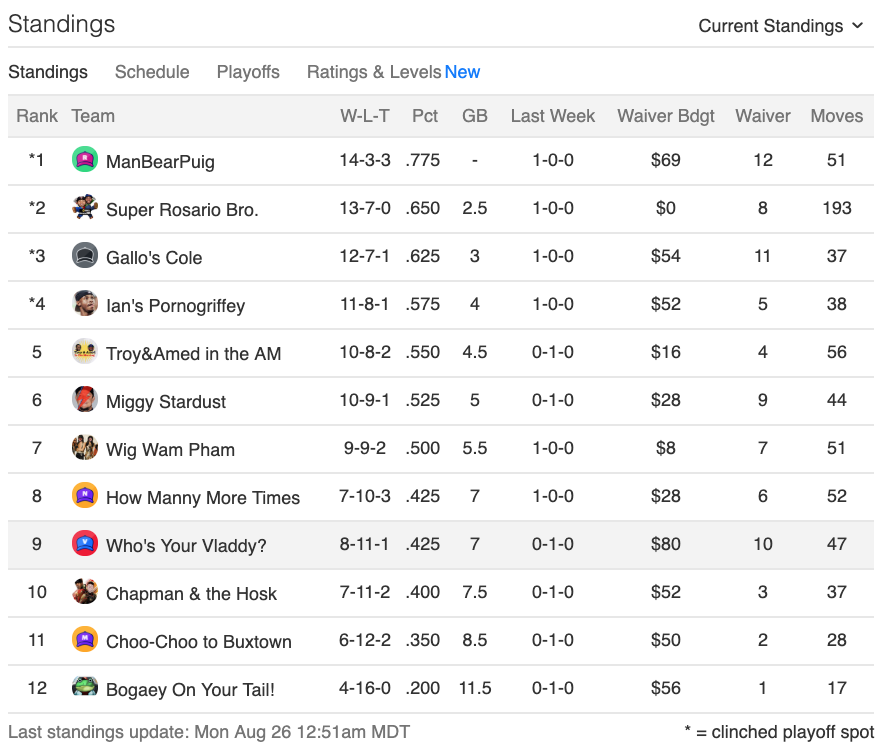Viewport: 884px width, 750px height.
Task: Click Bogaey On Your Tail! frog avatar
Action: [85, 687]
